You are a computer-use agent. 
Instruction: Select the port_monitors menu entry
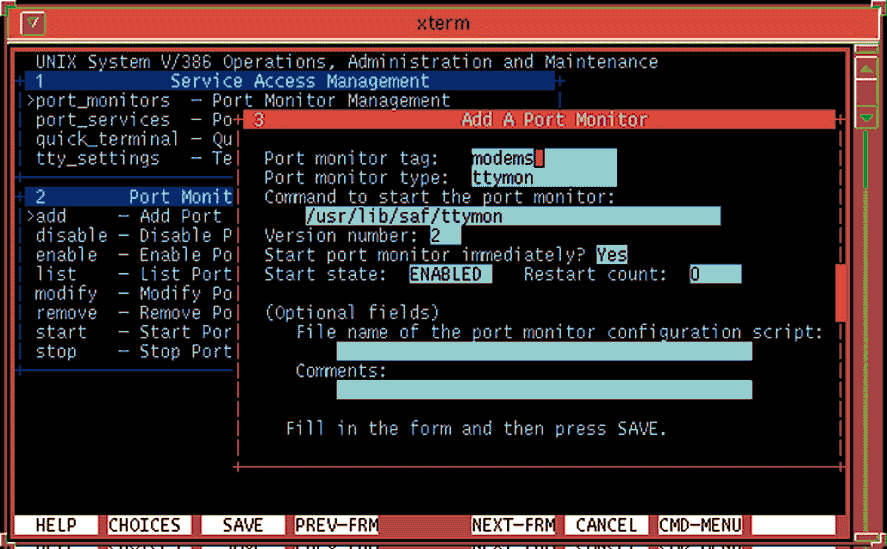point(102,100)
